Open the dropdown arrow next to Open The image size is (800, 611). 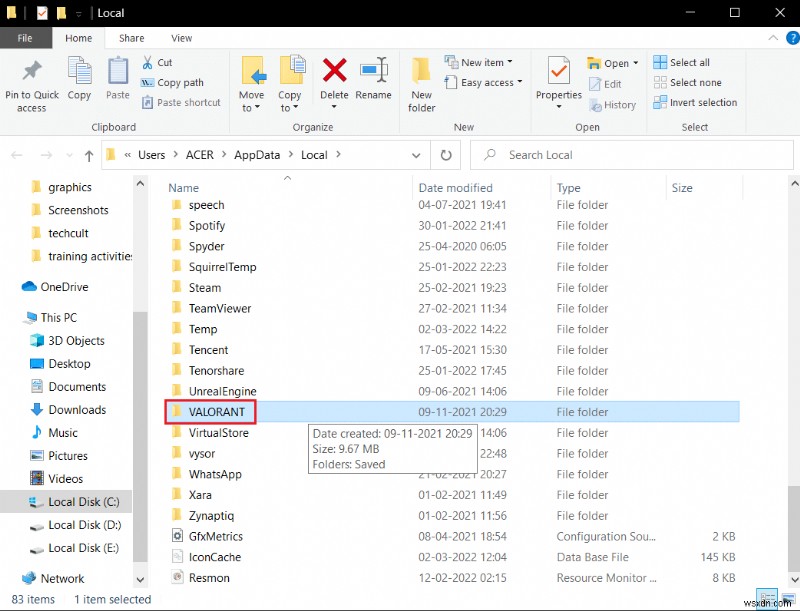636,63
